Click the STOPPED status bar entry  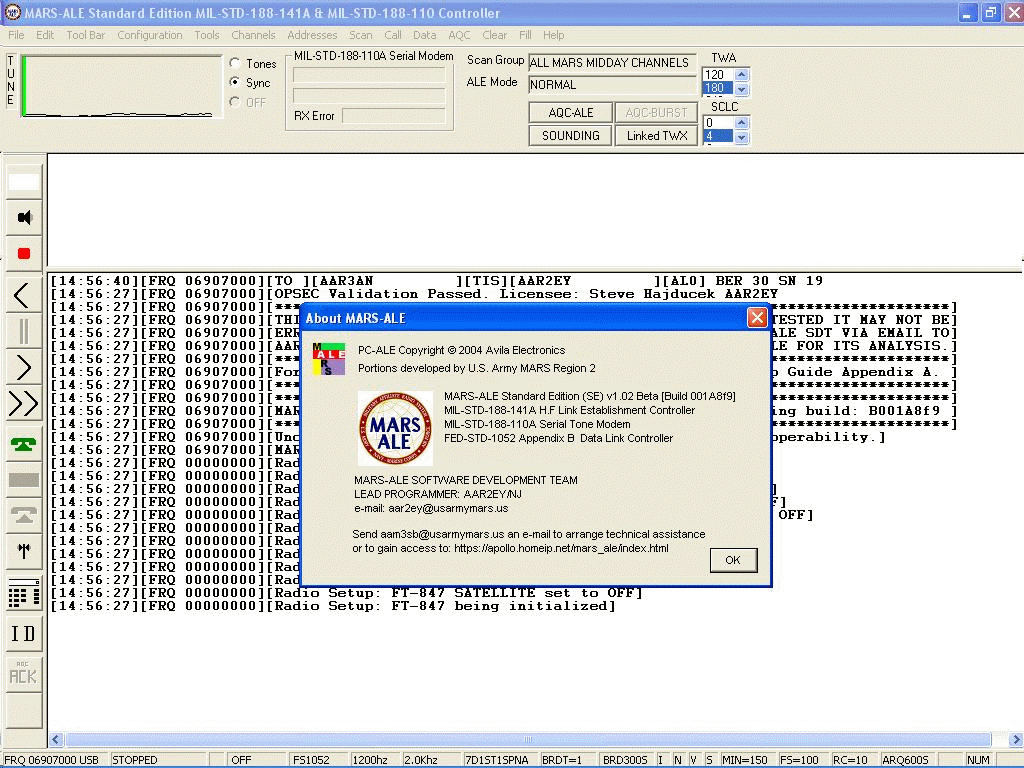[158, 760]
